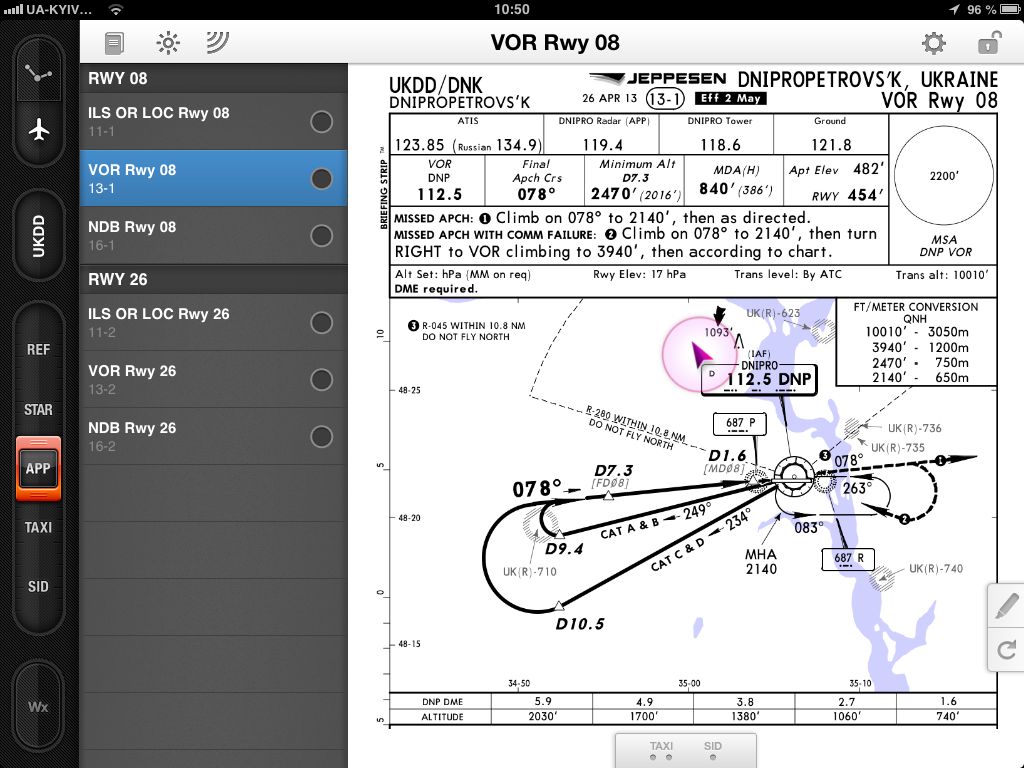
Task: Tap the airplane icon in sidebar
Action: tap(39, 131)
